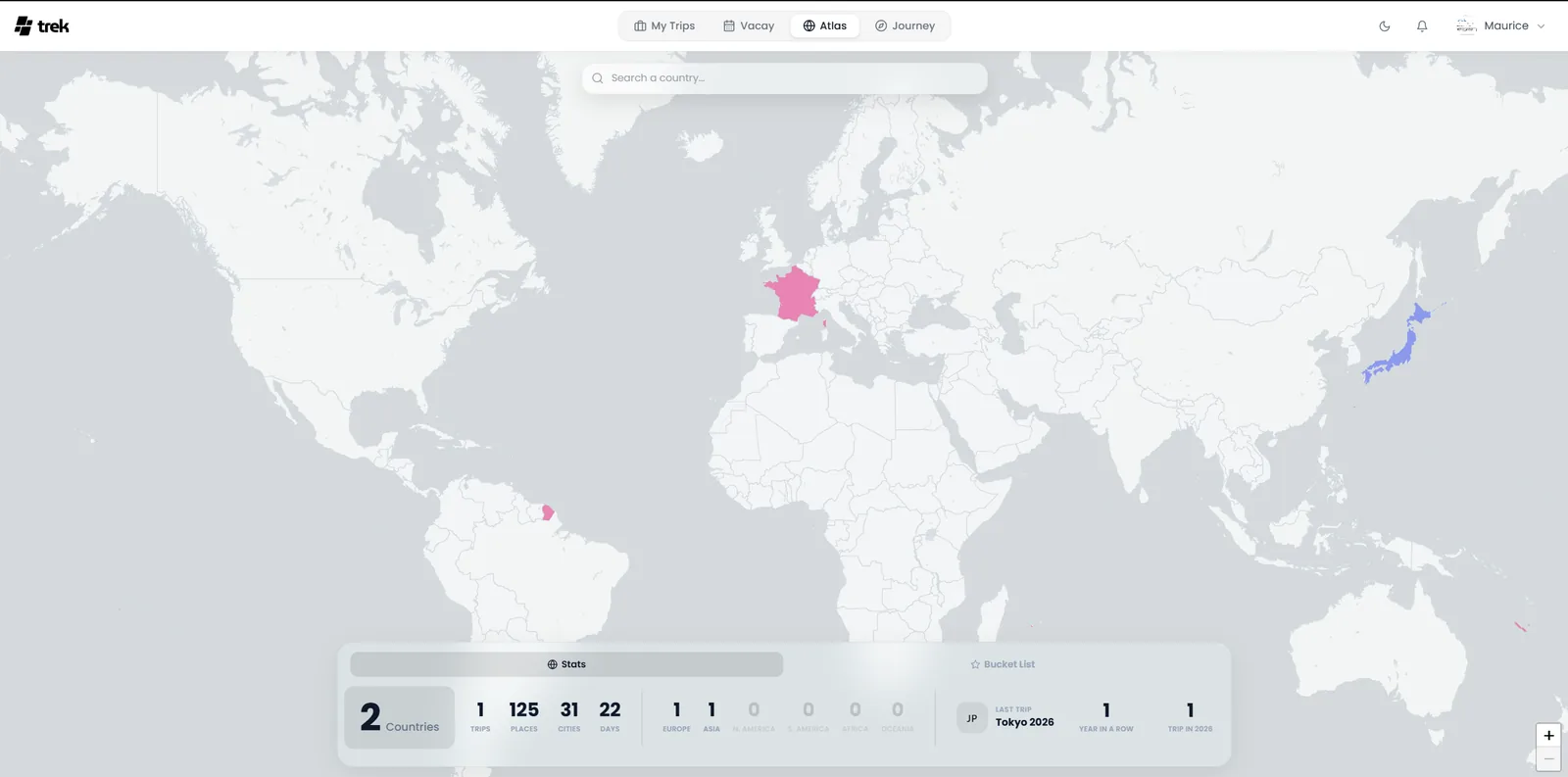Switch to the Vacay tab
The width and height of the screenshot is (1568, 777).
749,26
